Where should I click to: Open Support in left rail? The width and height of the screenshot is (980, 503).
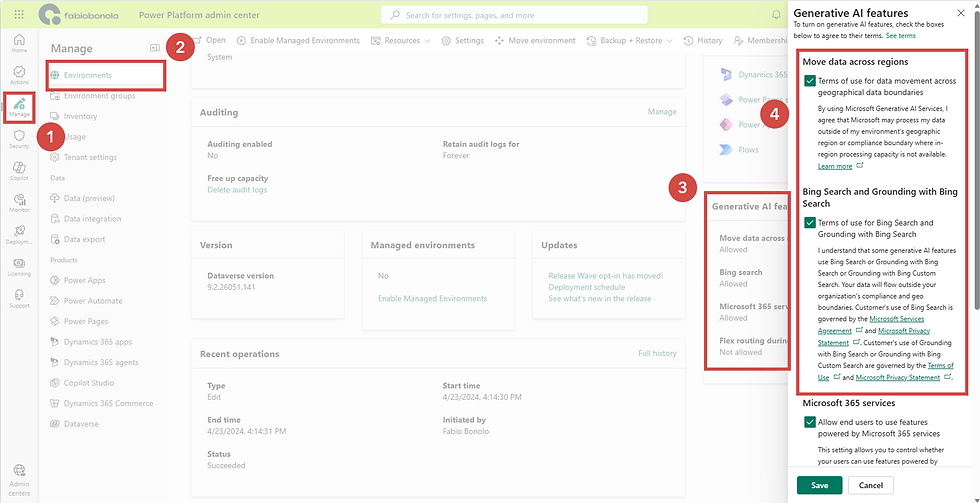coord(19,299)
